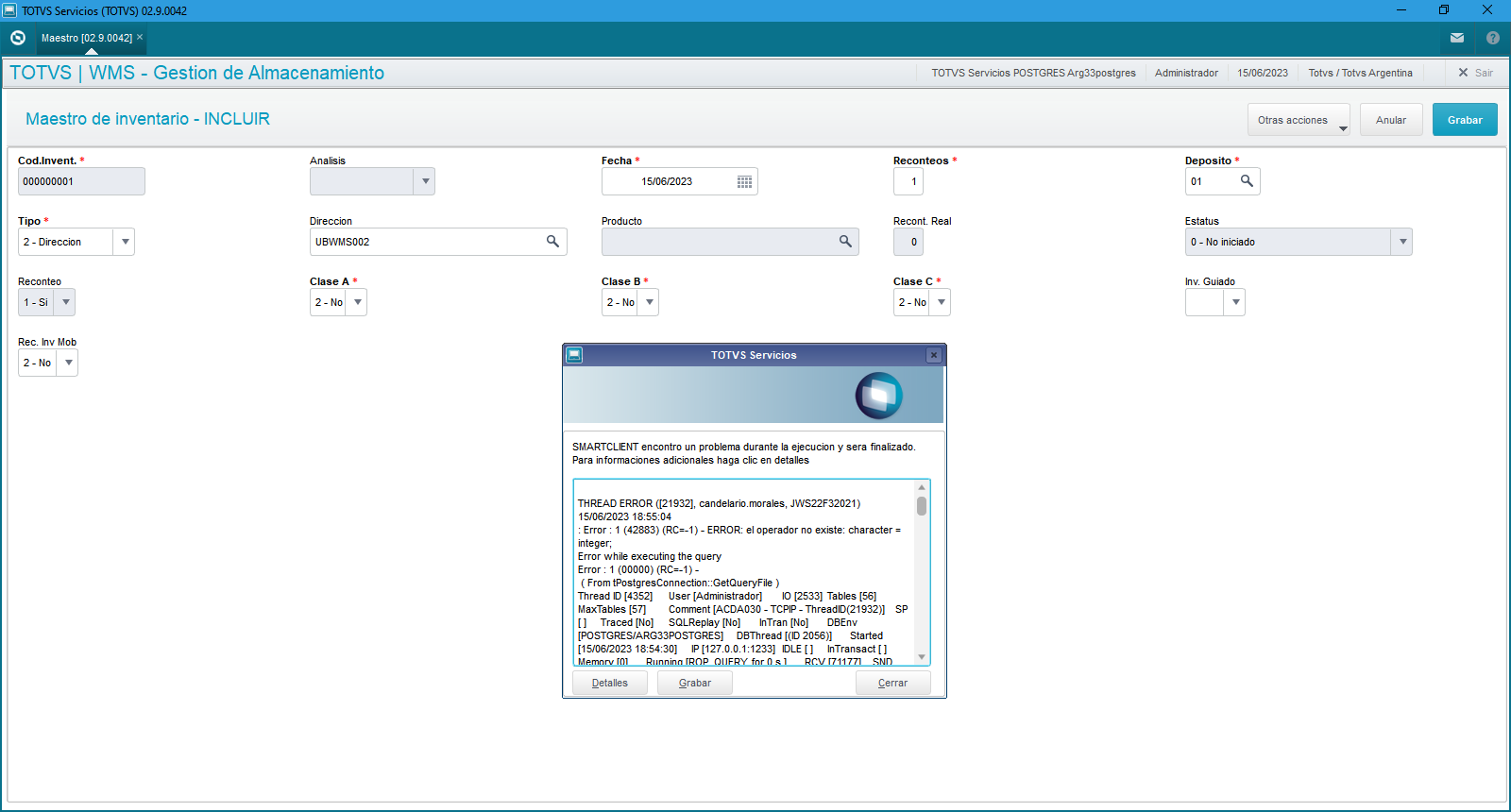Click the error log scrollbar thumb
1511x812 pixels.
tap(922, 506)
